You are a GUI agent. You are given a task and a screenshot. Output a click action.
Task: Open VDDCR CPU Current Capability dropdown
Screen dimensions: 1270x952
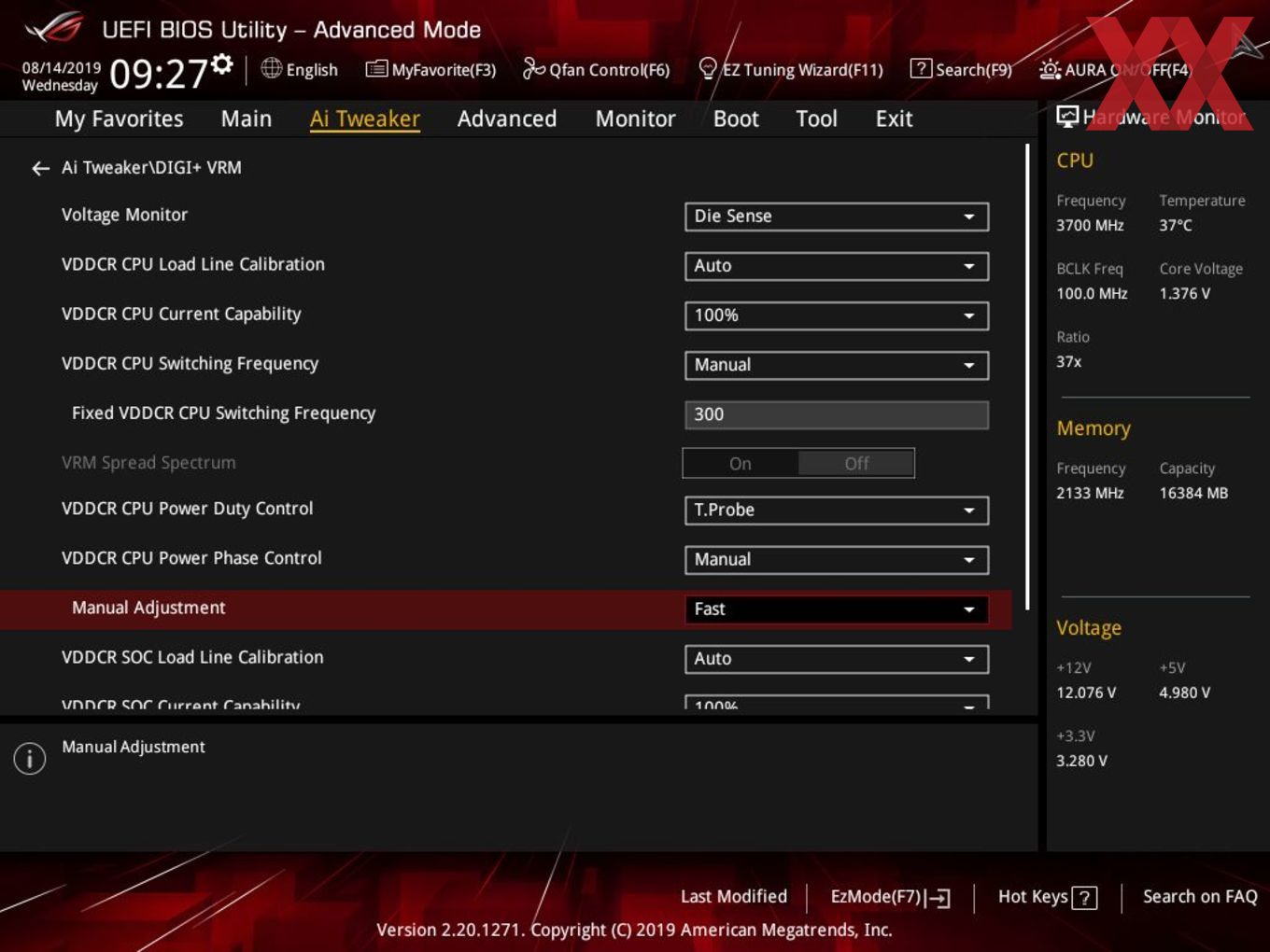[x=836, y=315]
